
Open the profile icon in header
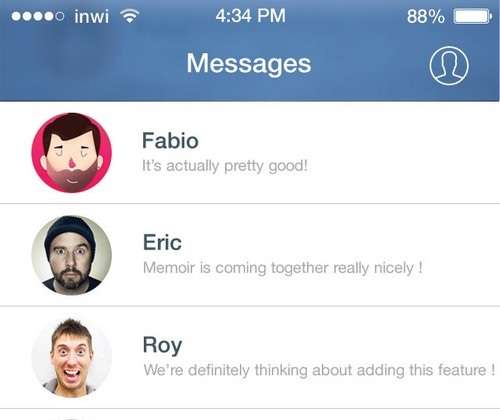449,66
